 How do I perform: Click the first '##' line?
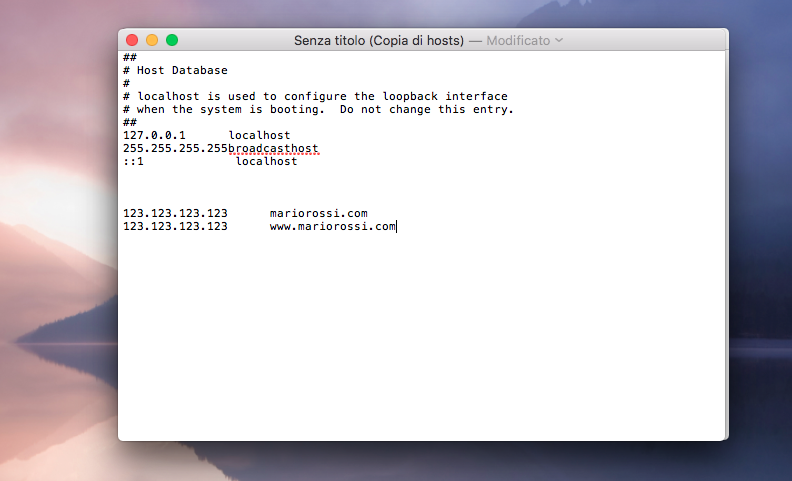130,57
